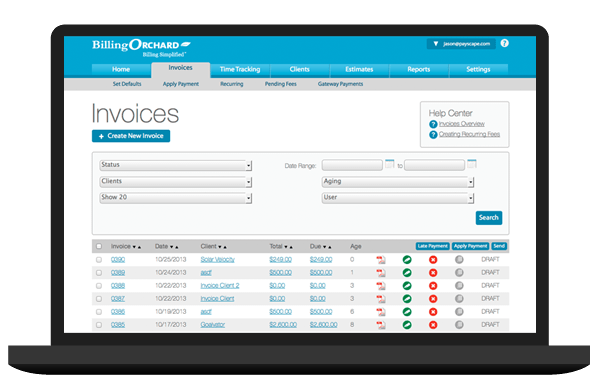The image size is (600, 375).
Task: Click the Send button
Action: (x=499, y=246)
